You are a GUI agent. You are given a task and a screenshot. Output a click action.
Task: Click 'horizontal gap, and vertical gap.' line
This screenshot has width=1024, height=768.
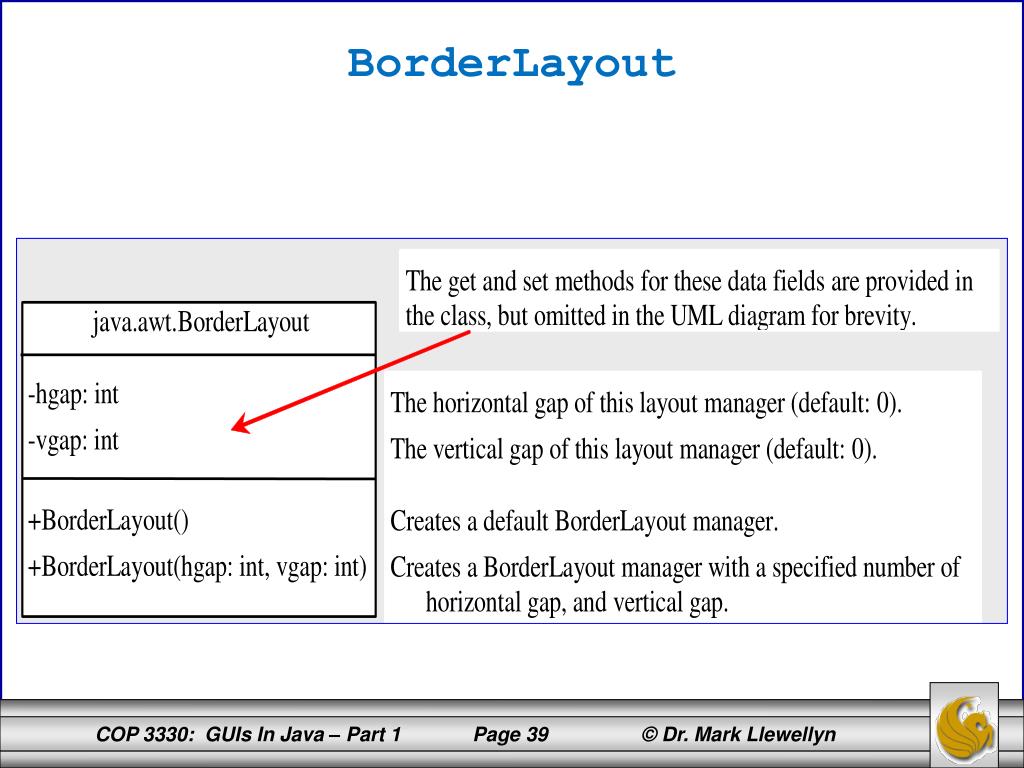pos(577,602)
